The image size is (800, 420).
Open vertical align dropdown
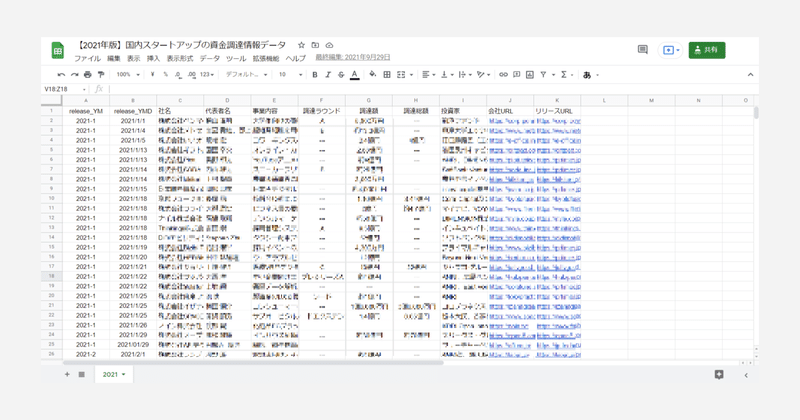tap(447, 75)
